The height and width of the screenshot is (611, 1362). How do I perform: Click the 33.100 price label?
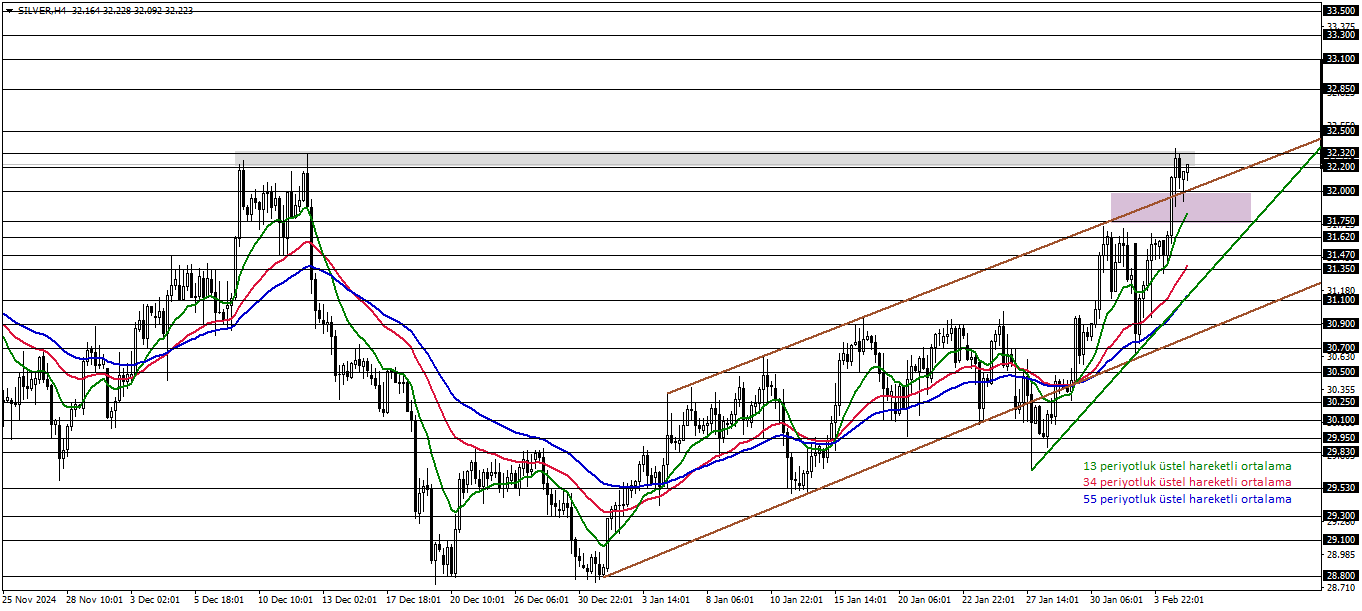point(1340,59)
